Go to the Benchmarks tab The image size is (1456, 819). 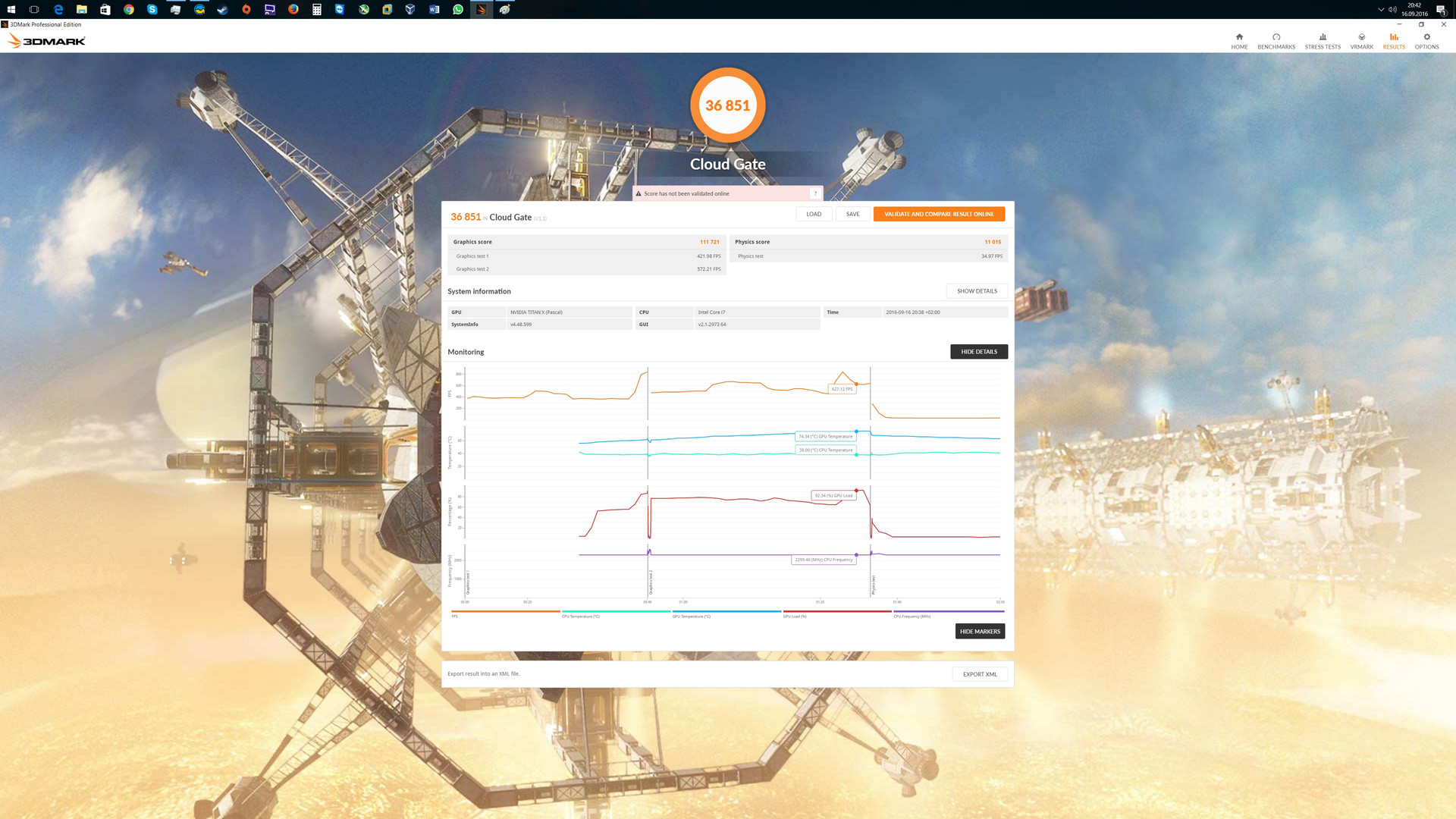click(x=1276, y=41)
